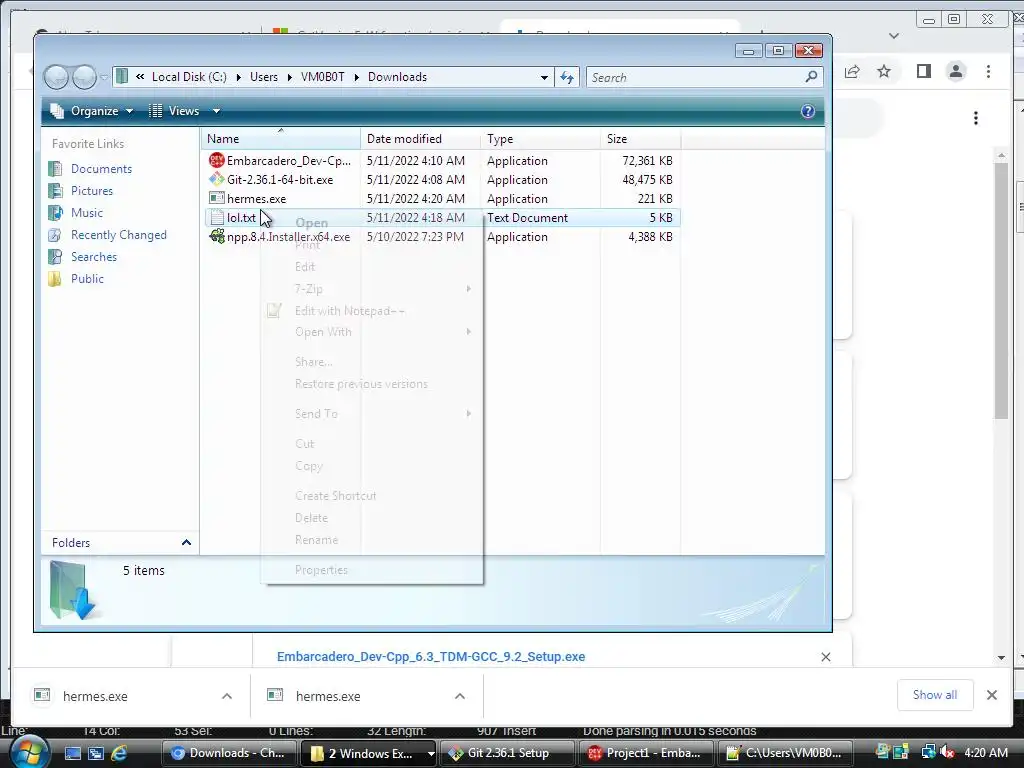Click the Pictures icon in Favorite Links
The width and height of the screenshot is (1024, 768).
coord(56,191)
